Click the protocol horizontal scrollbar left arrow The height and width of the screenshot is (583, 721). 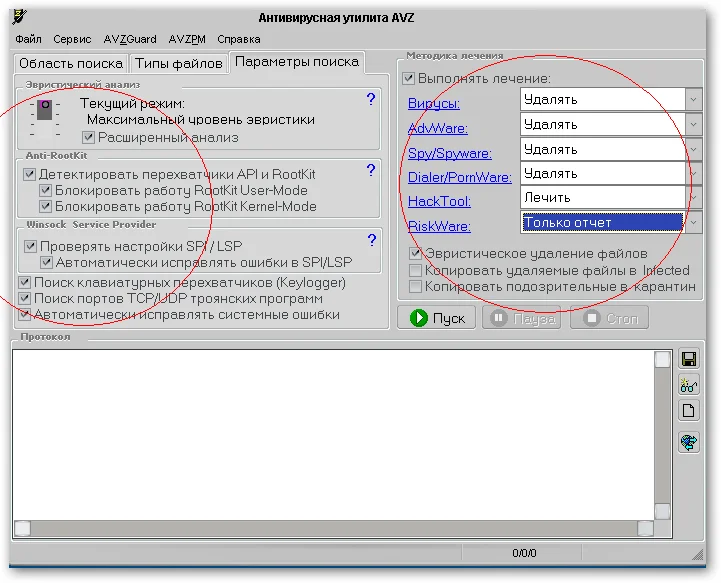[23, 528]
